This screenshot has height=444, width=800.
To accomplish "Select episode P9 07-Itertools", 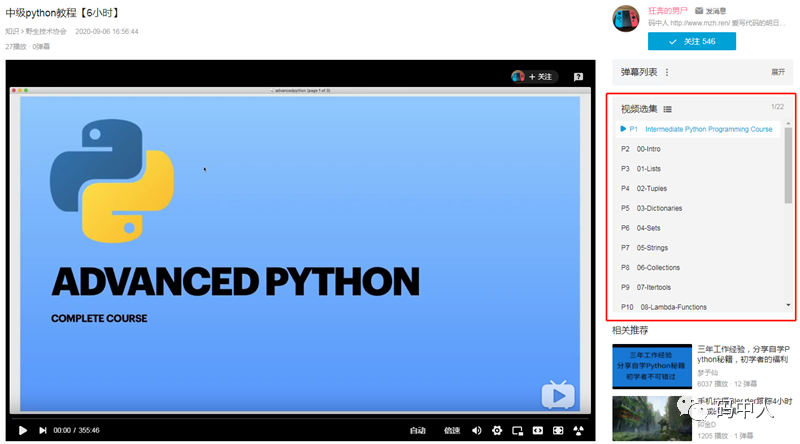I will pos(697,287).
